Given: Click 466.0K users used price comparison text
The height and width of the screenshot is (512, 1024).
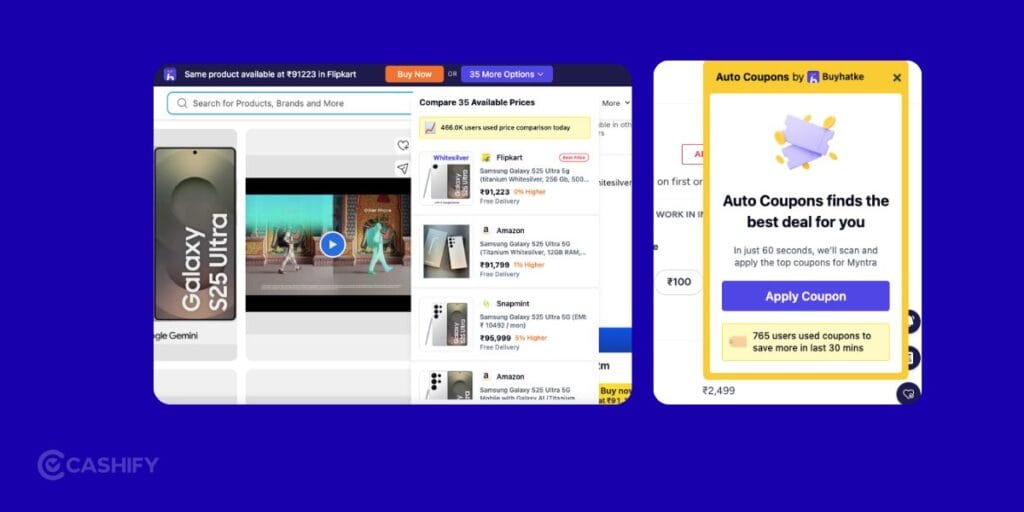Looking at the screenshot, I should pos(505,128).
